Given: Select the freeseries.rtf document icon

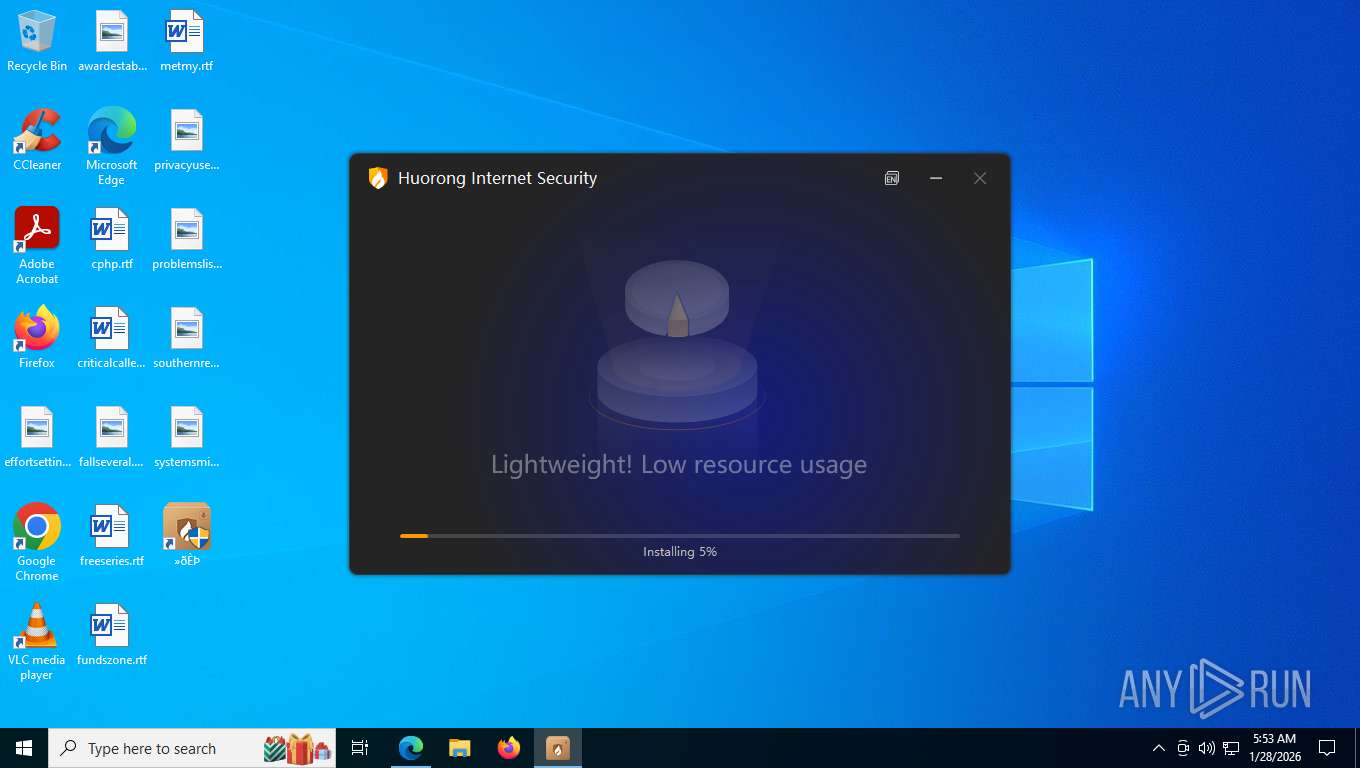Looking at the screenshot, I should (112, 536).
